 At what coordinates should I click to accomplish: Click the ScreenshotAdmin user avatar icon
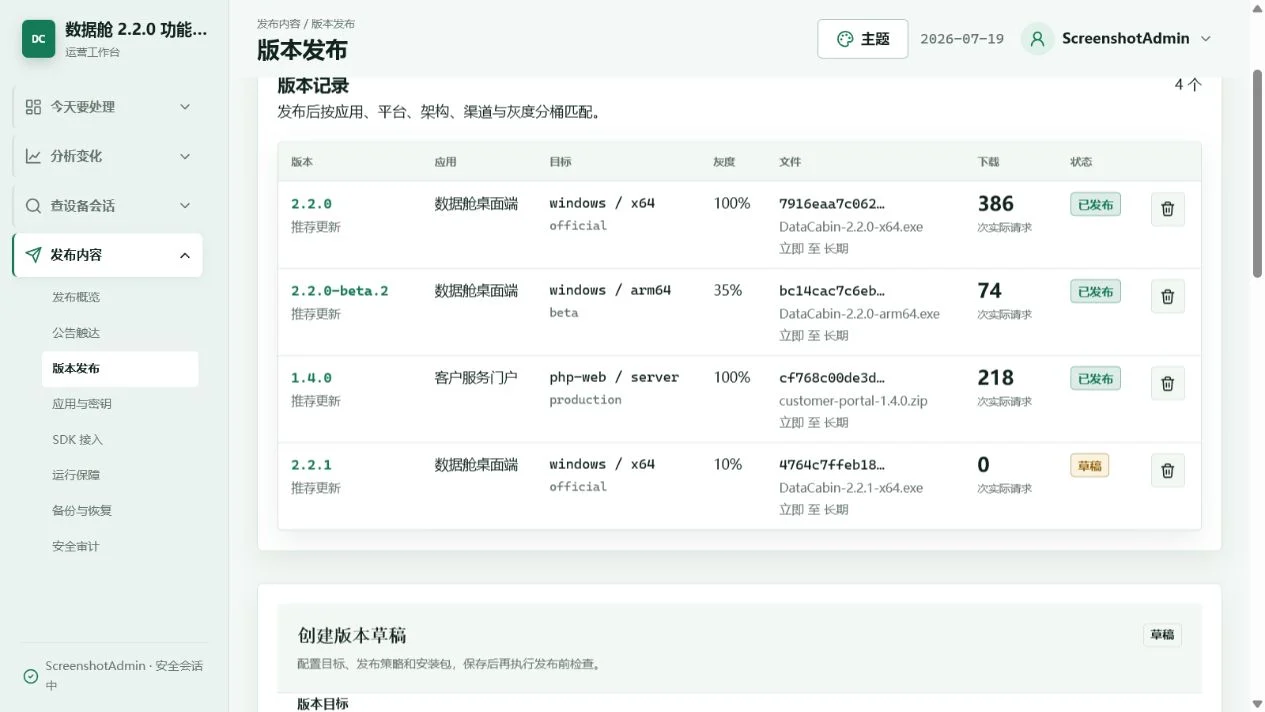tap(1037, 39)
